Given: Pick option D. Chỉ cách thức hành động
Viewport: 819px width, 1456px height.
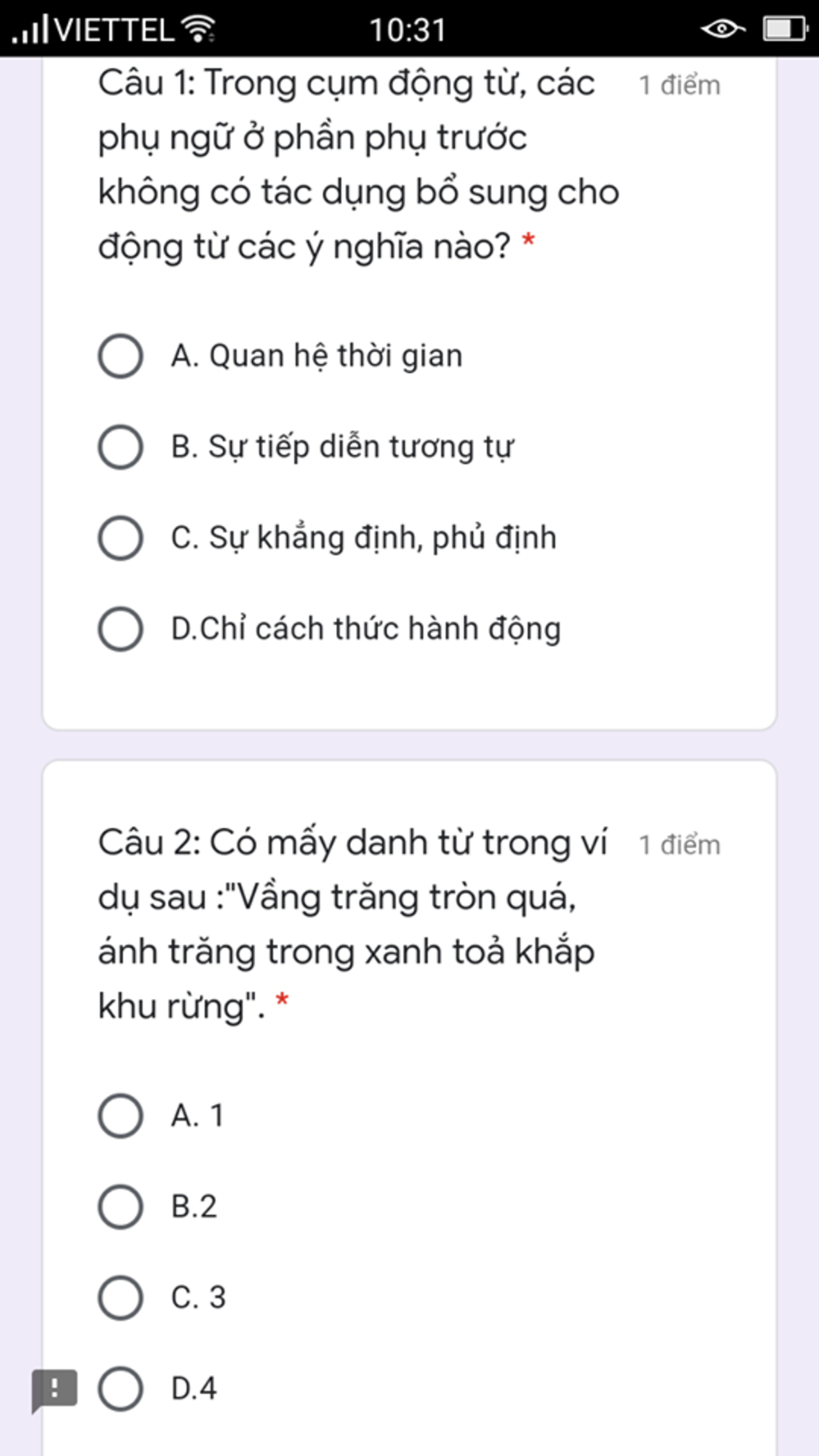Looking at the screenshot, I should [x=330, y=629].
